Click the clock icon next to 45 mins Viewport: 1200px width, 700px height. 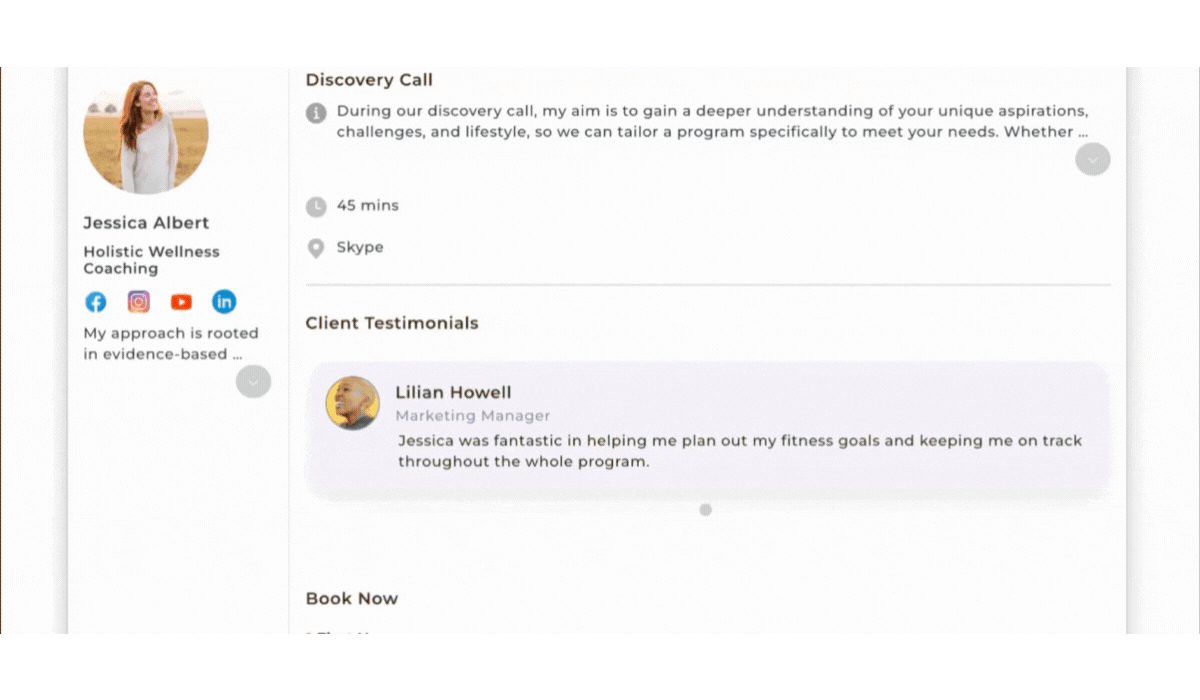(x=316, y=207)
